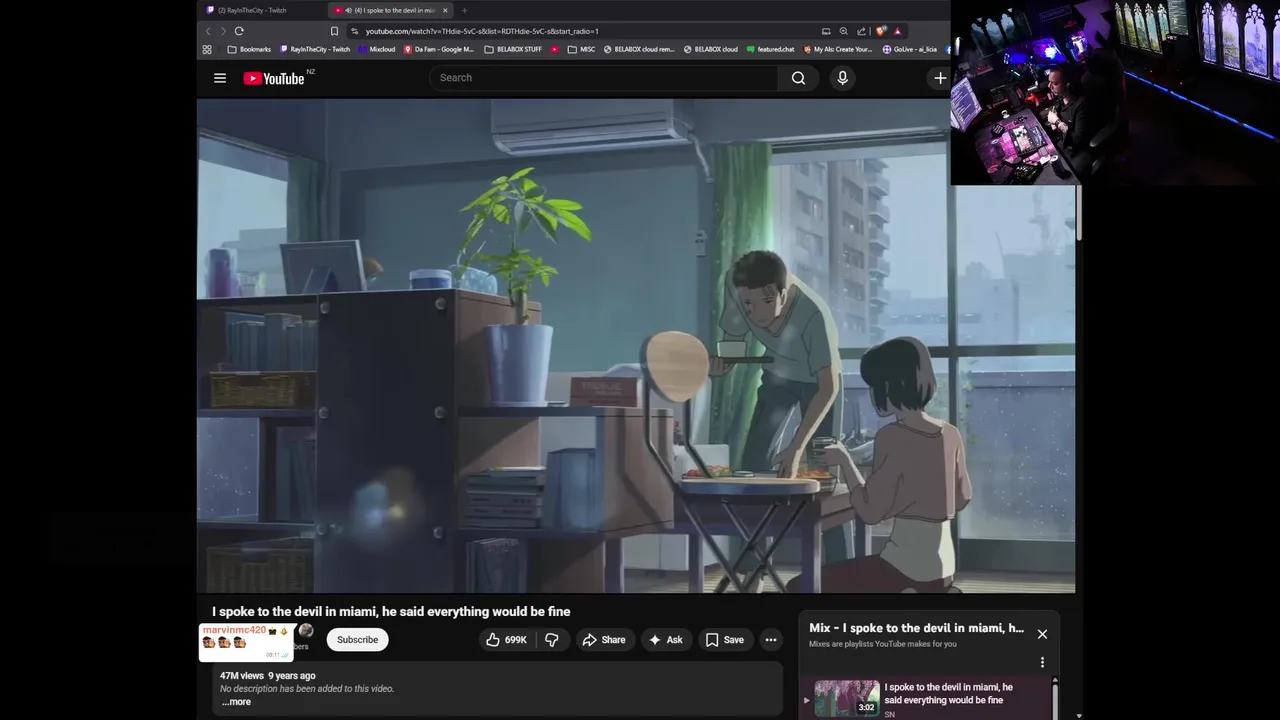Open the apps grid in bookmarks bar
The image size is (1280, 720).
point(207,49)
